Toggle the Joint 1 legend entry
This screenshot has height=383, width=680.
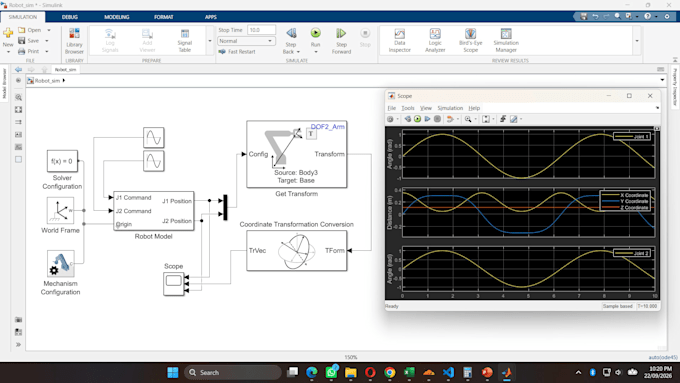tap(632, 137)
